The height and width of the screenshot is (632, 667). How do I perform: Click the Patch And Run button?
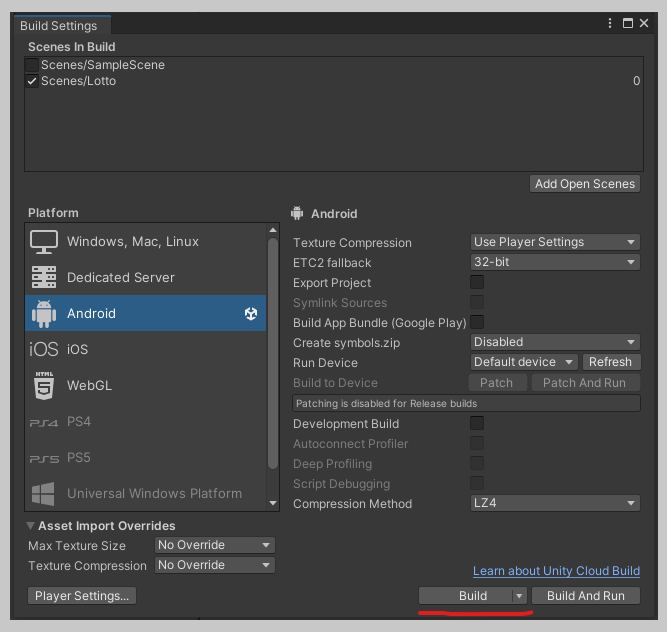tap(585, 383)
